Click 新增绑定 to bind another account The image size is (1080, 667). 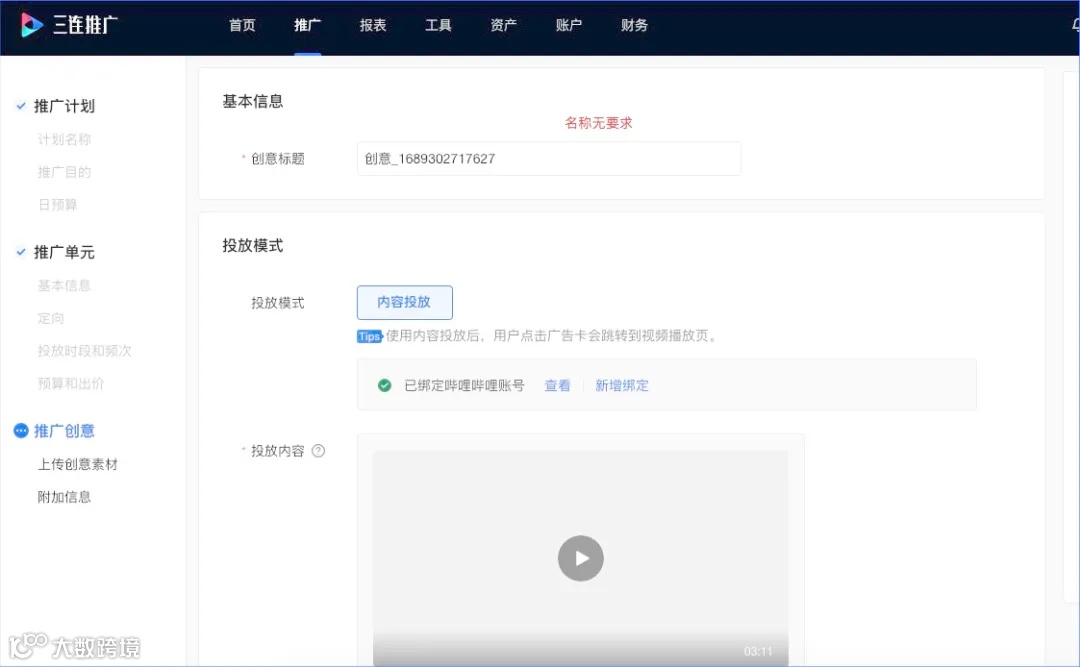622,384
